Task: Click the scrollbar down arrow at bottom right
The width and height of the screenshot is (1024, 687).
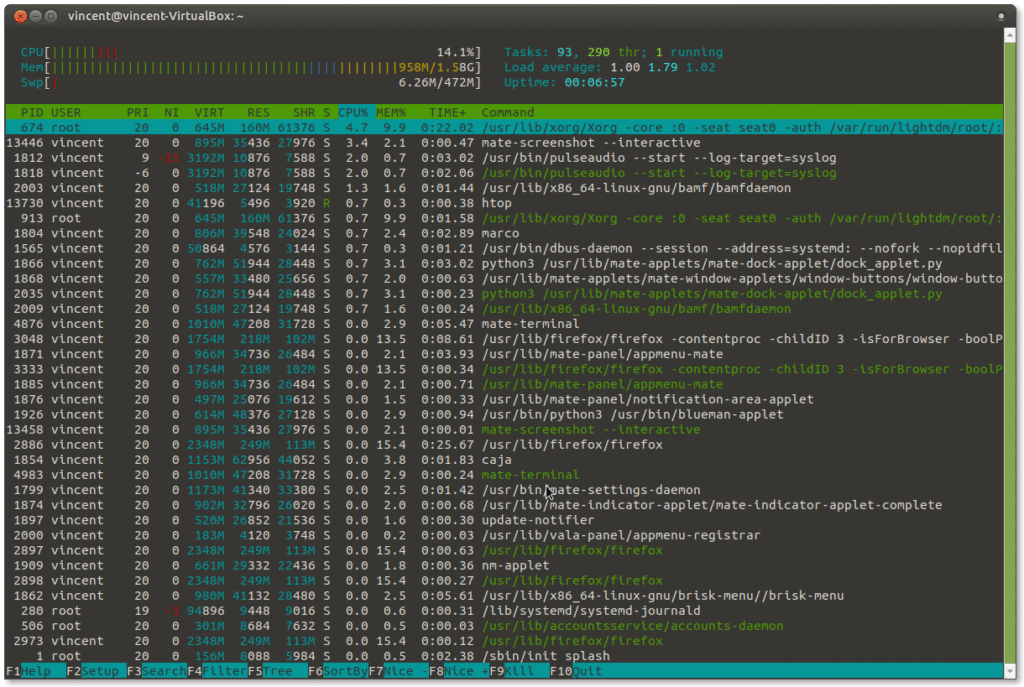Action: point(1012,673)
